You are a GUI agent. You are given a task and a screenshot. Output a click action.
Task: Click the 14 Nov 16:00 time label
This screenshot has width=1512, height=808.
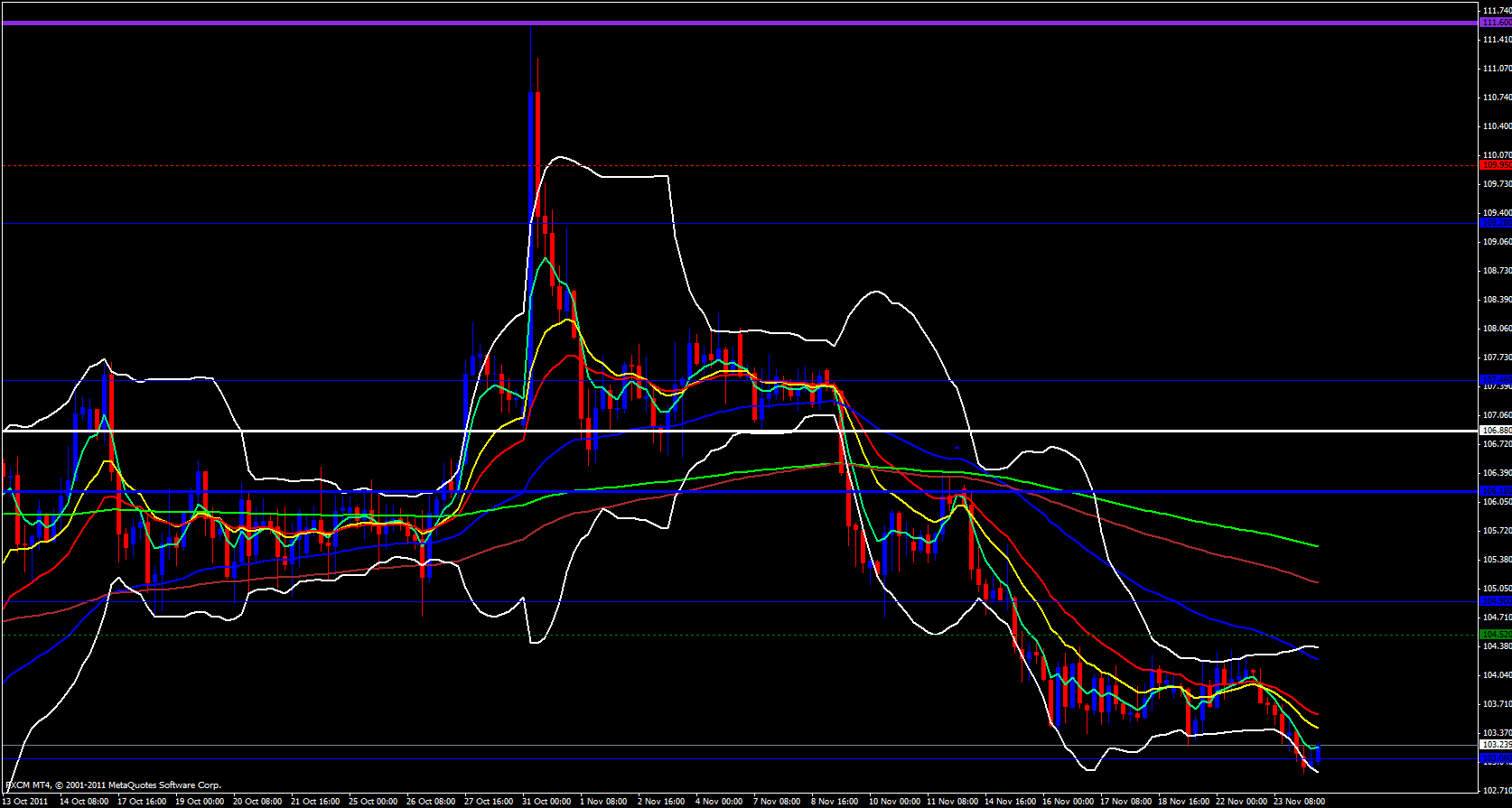pos(1010,801)
